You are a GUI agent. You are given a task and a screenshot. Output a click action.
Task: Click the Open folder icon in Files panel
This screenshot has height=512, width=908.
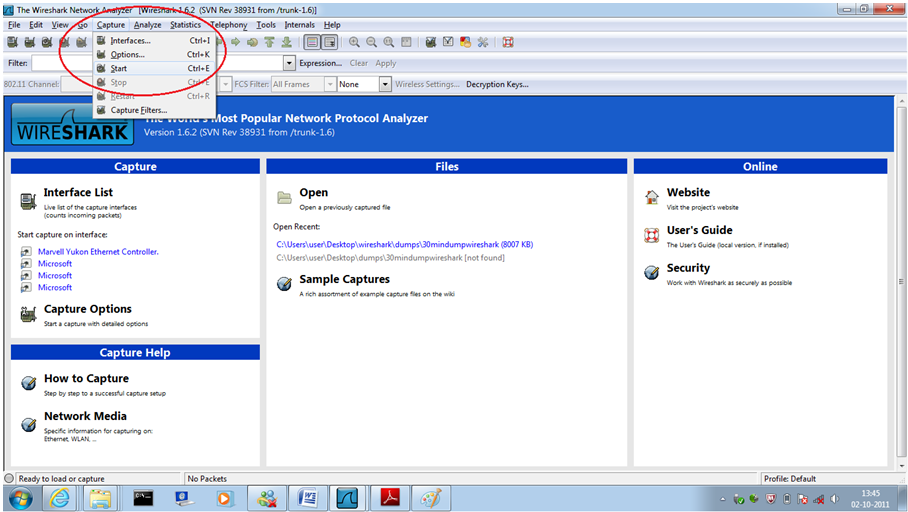pyautogui.click(x=284, y=198)
